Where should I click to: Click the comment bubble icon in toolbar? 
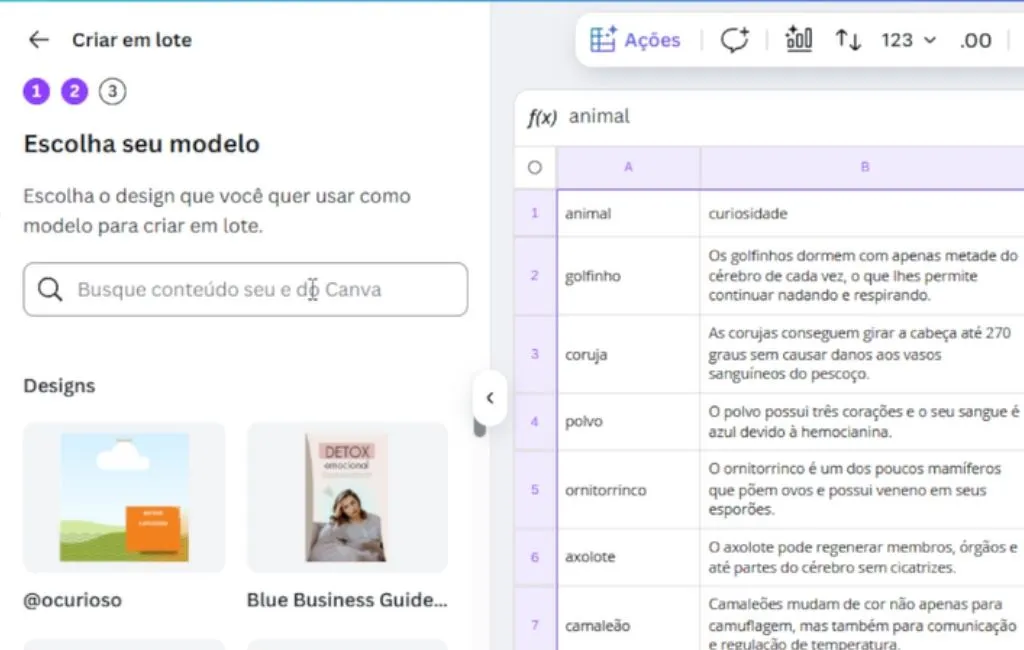pyautogui.click(x=734, y=40)
